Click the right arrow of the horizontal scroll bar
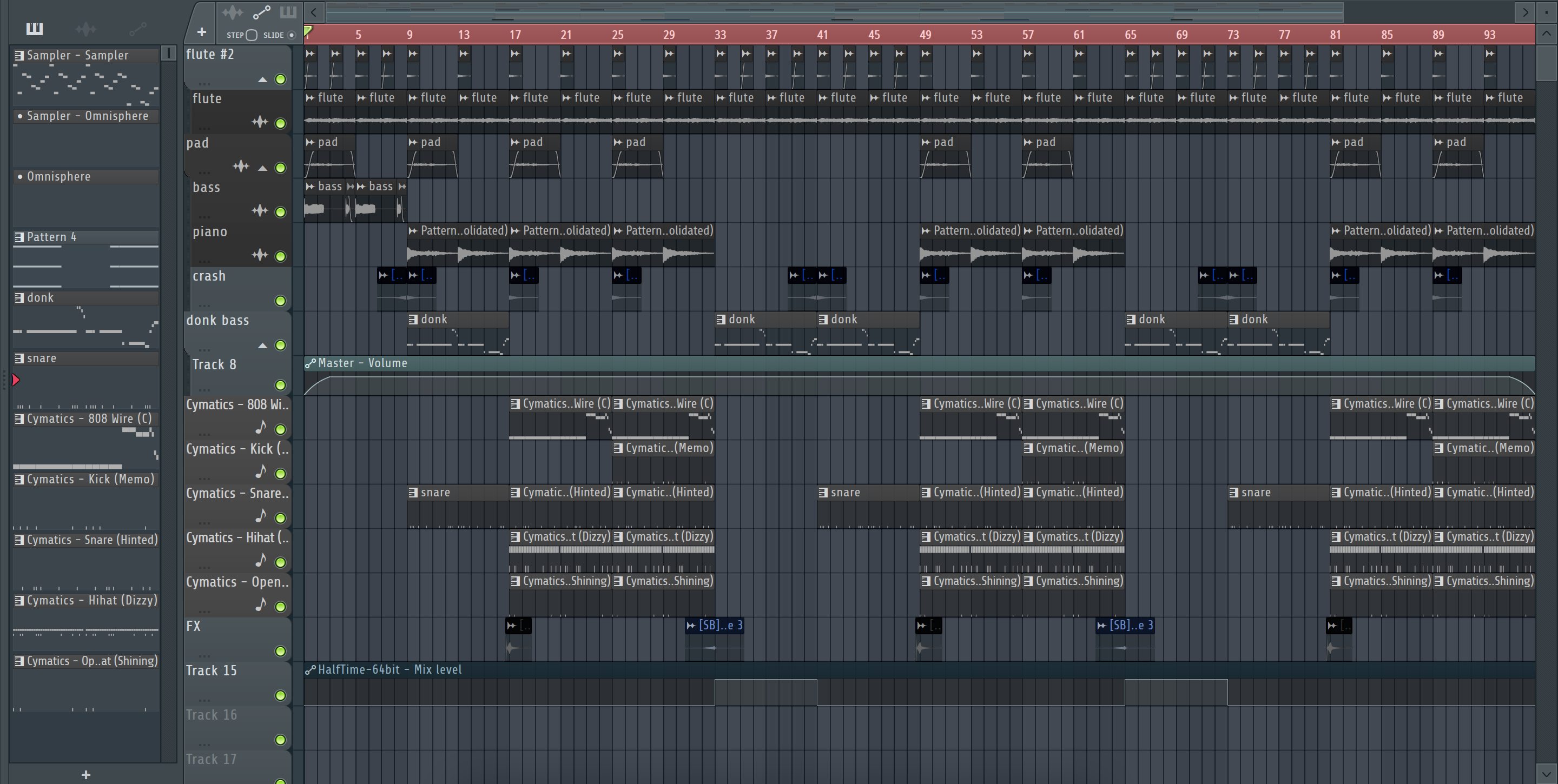This screenshot has height=784, width=1558. click(x=1525, y=11)
